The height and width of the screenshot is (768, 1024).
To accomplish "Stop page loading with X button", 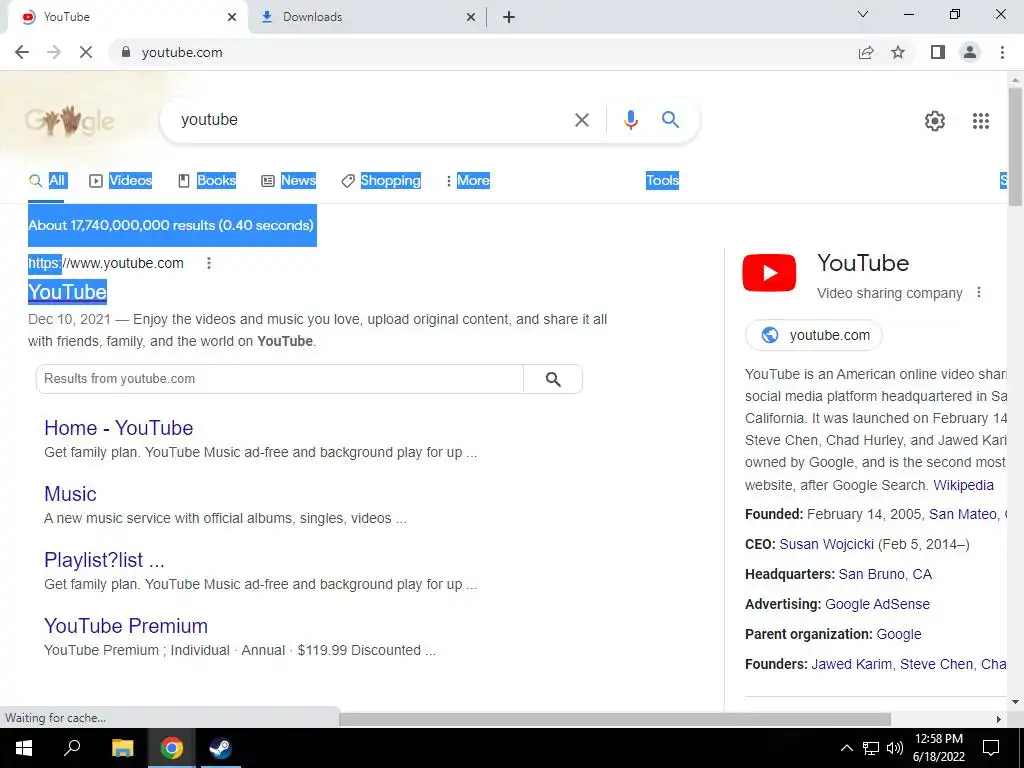I will click(x=86, y=52).
